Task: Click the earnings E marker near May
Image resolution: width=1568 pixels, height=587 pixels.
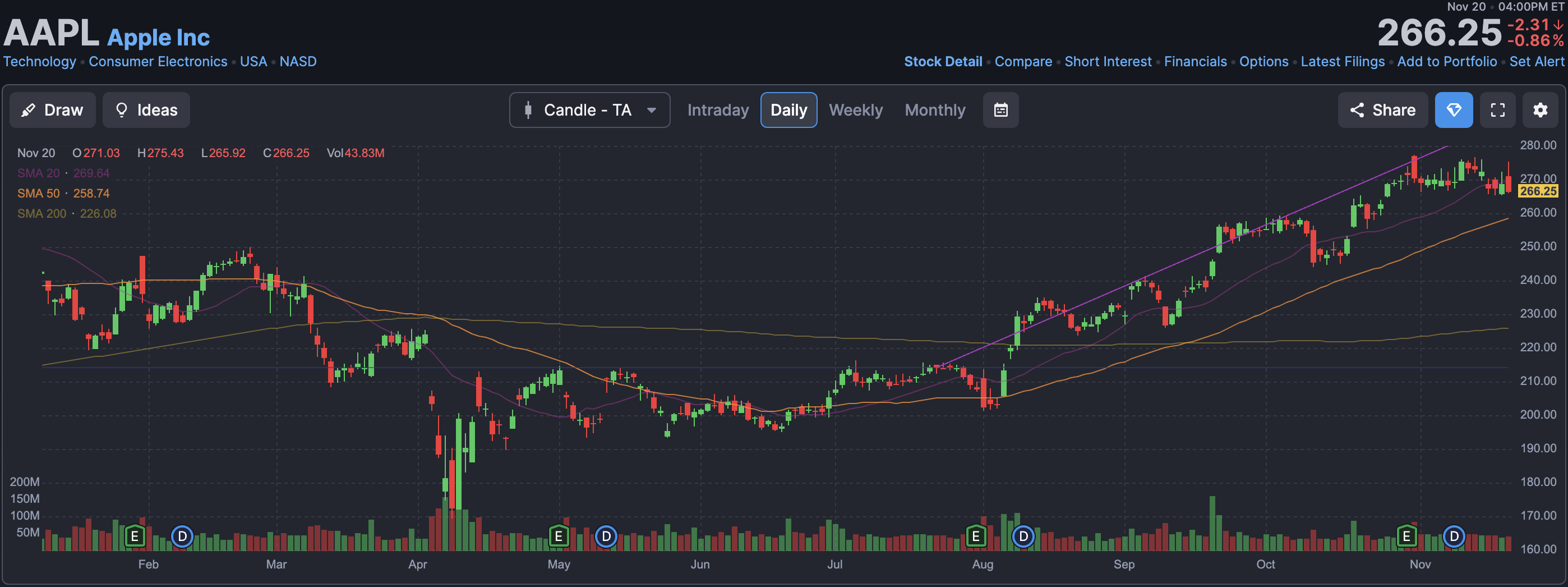Action: pos(558,536)
